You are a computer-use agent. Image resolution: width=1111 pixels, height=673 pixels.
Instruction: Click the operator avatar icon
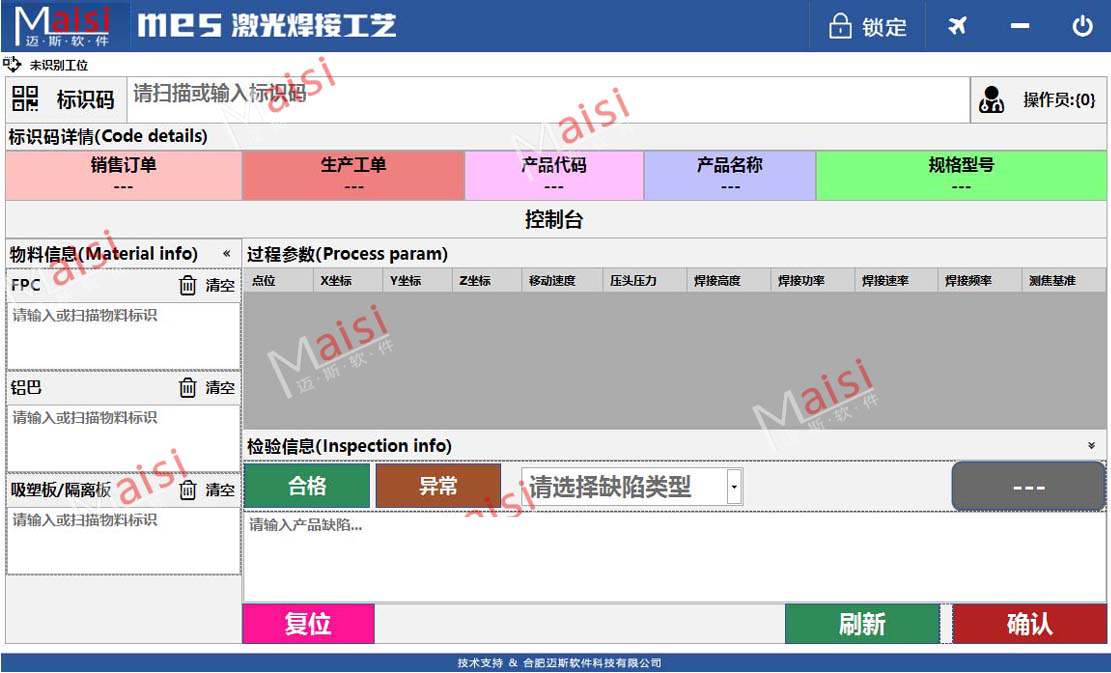pos(991,100)
